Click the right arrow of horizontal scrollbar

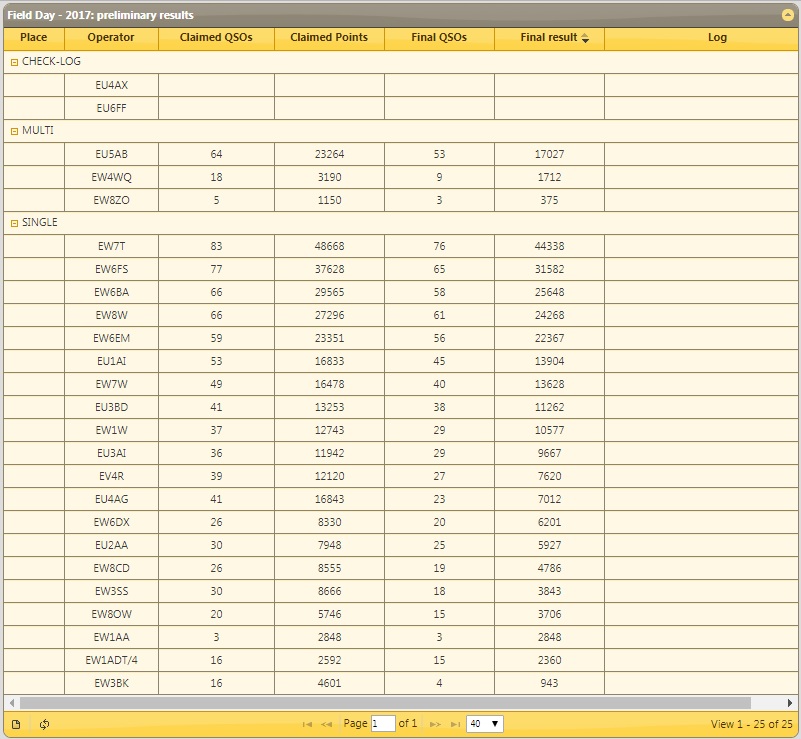[x=791, y=703]
